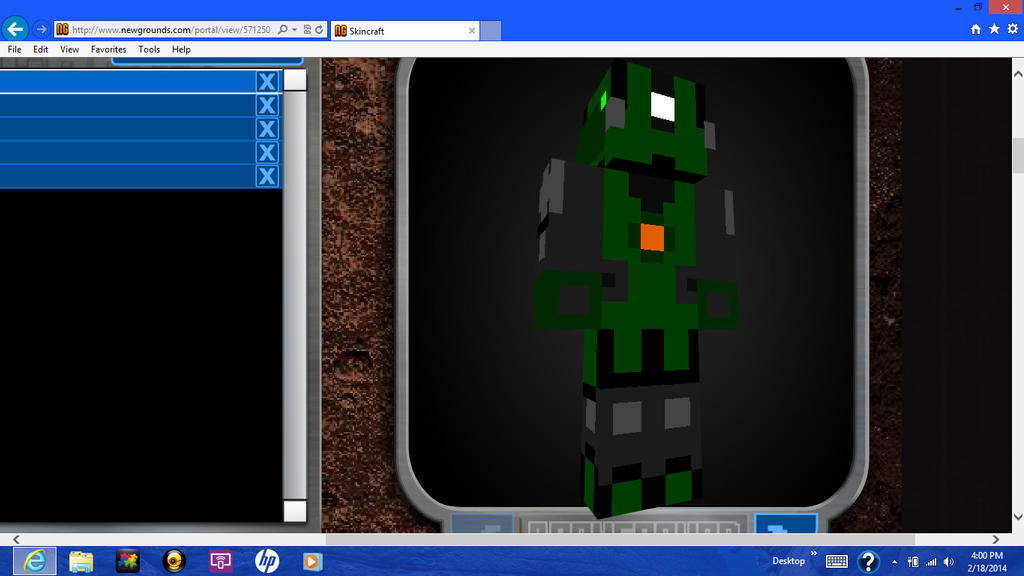The image size is (1024, 576).
Task: Remove the third layer with its X button
Action: click(266, 129)
